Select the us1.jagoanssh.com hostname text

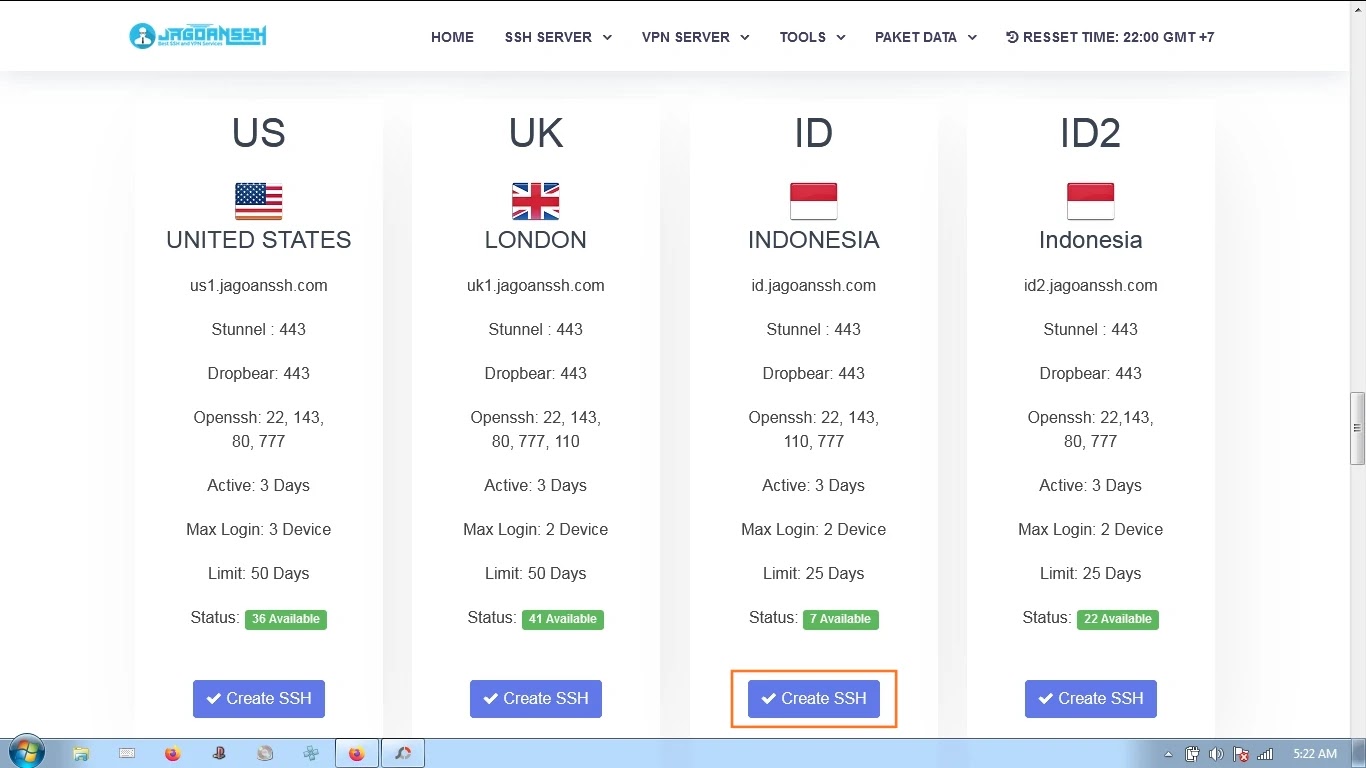259,285
